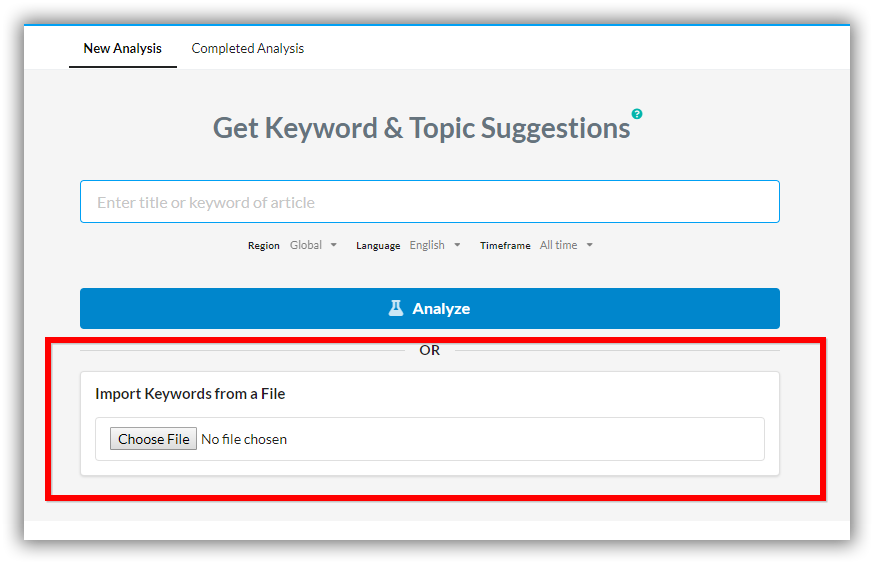Viewport: 874px width, 564px height.
Task: Click the Import Keywords from a File heading
Action: (x=190, y=394)
